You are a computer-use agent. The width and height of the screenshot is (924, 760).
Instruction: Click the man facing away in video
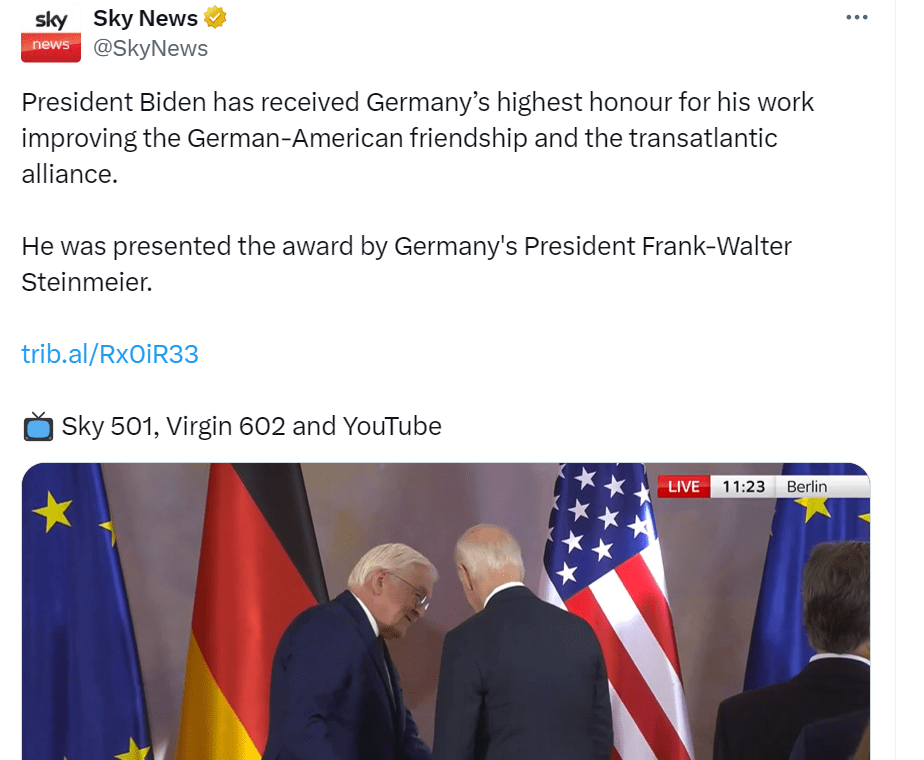(x=522, y=642)
